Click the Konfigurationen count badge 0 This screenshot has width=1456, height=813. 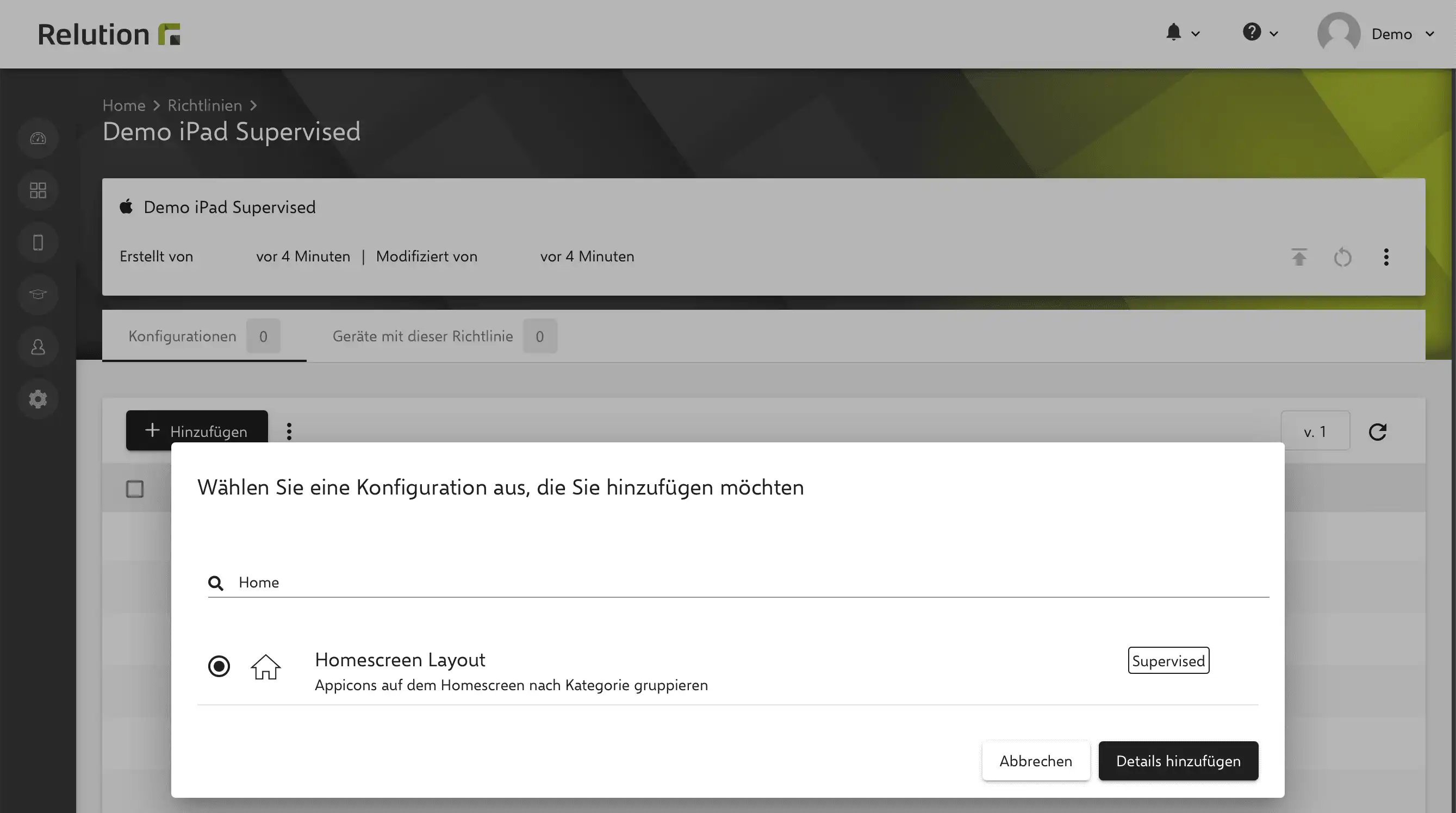(x=263, y=336)
